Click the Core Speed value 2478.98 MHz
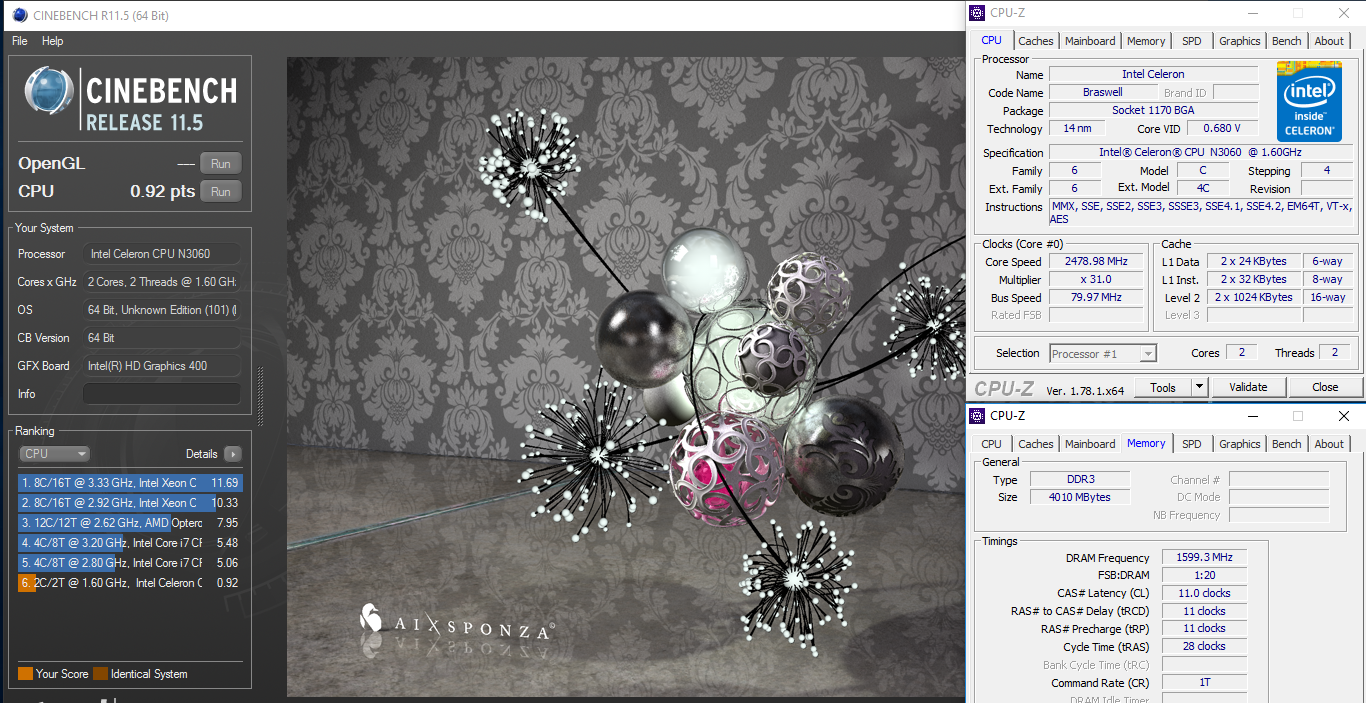This screenshot has height=703, width=1366. tap(1096, 262)
